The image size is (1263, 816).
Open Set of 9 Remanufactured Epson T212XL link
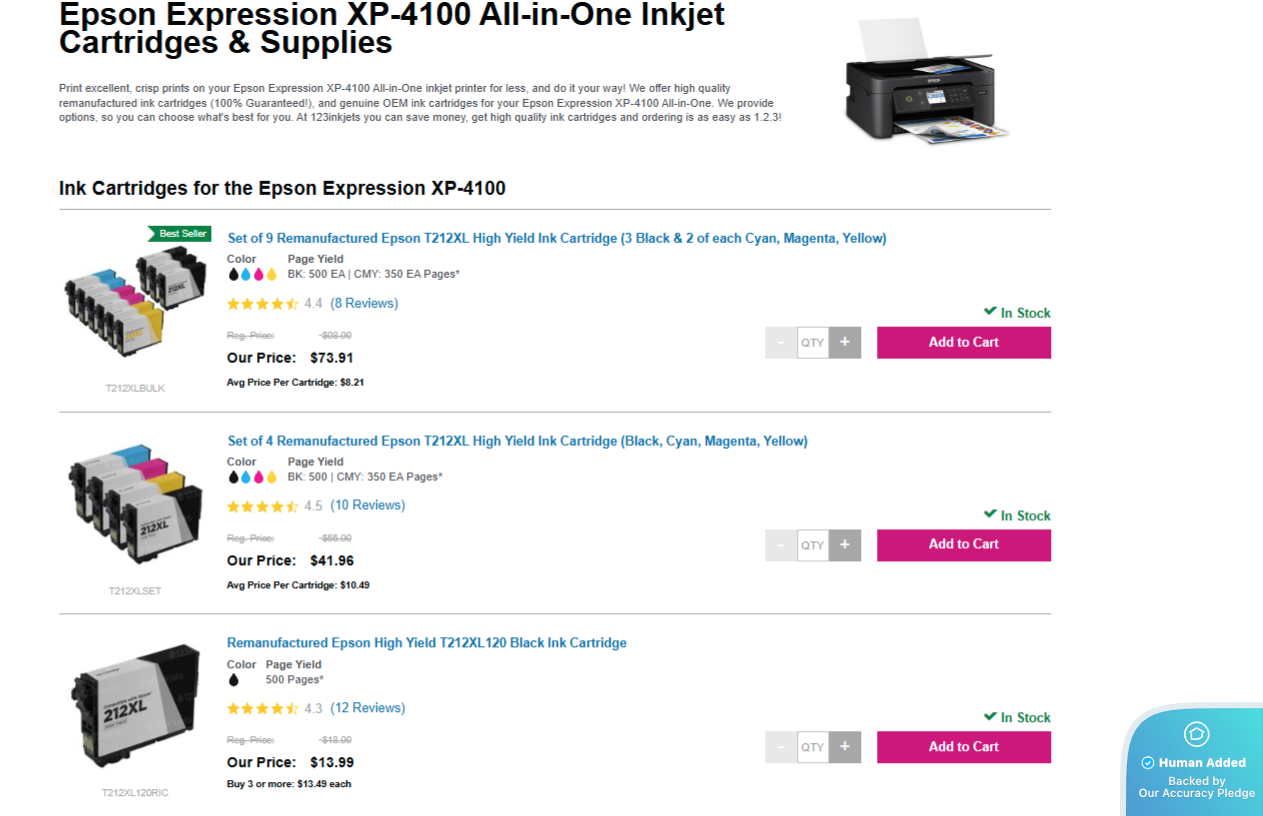557,238
